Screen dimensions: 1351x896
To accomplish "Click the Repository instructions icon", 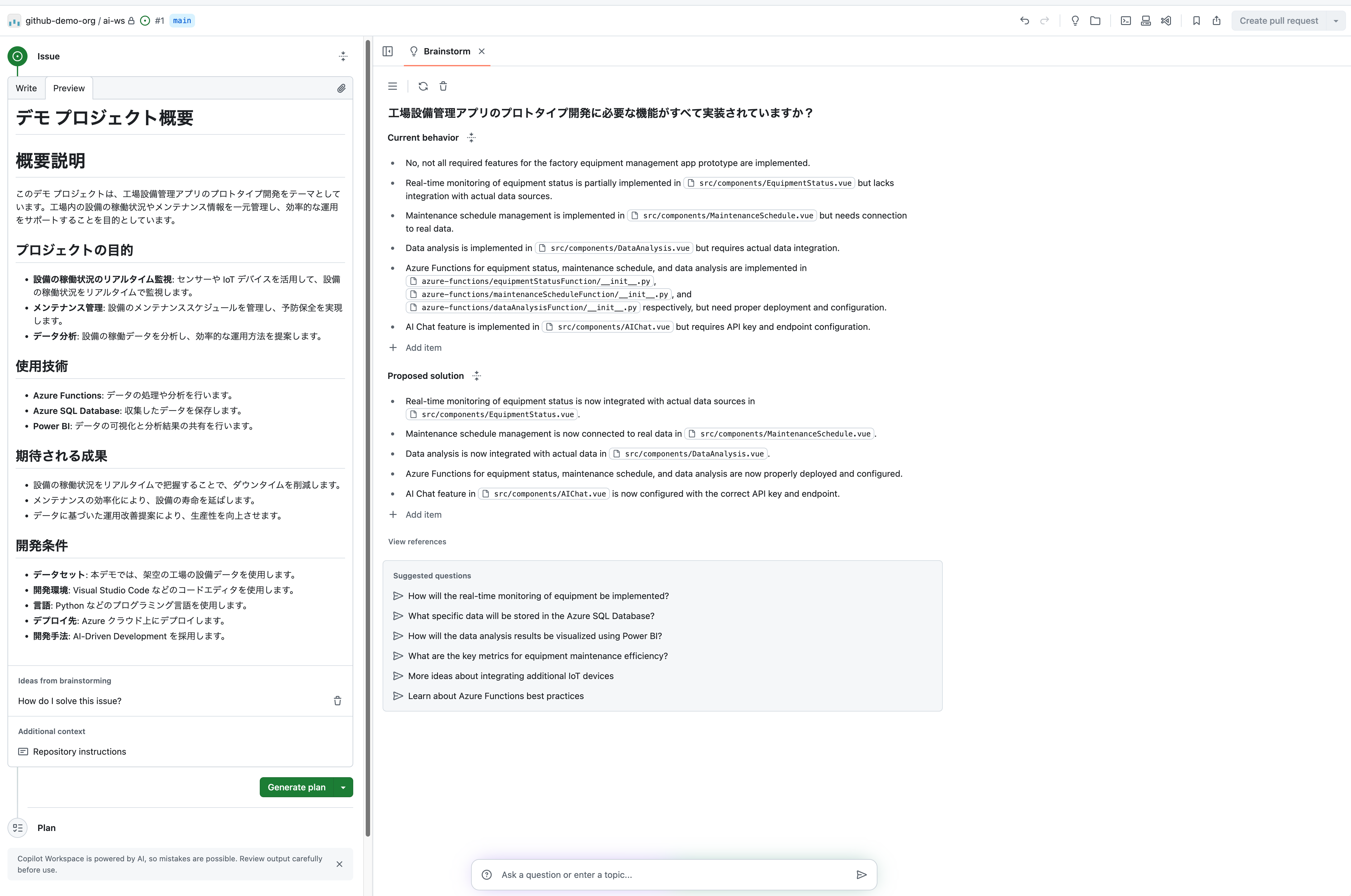I will click(x=23, y=752).
